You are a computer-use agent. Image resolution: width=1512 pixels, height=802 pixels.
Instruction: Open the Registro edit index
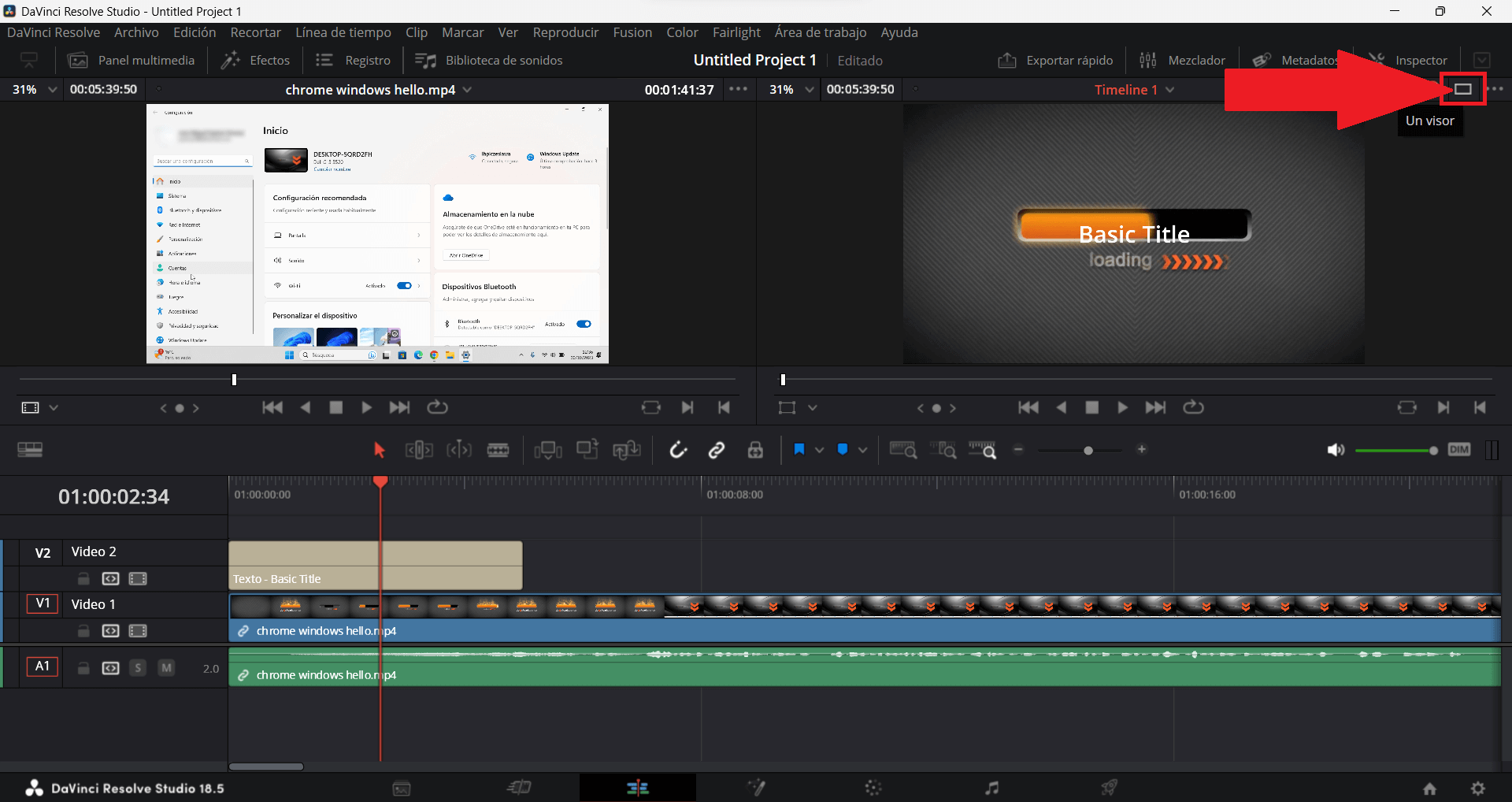[x=353, y=60]
